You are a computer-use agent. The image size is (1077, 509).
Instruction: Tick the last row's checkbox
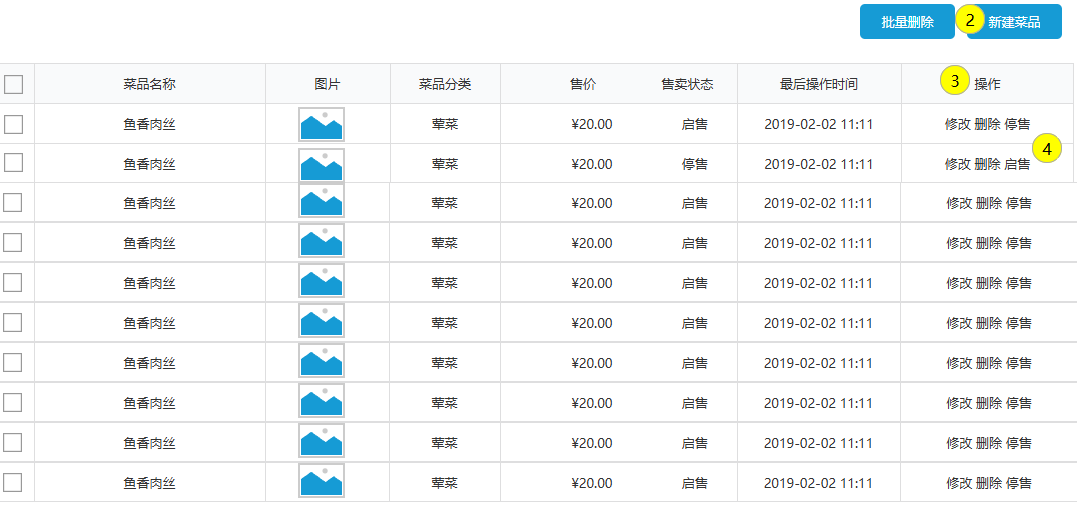(14, 483)
